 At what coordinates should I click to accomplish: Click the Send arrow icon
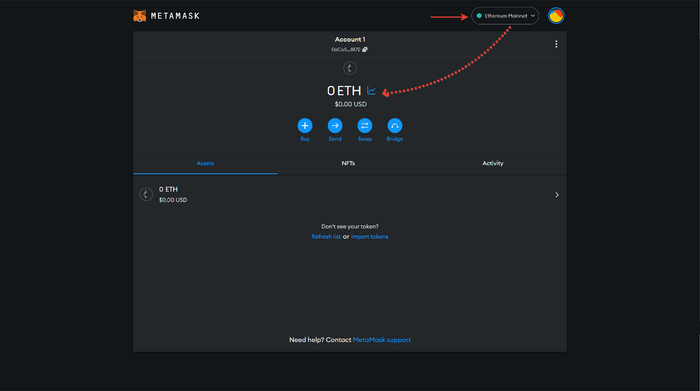(x=335, y=125)
